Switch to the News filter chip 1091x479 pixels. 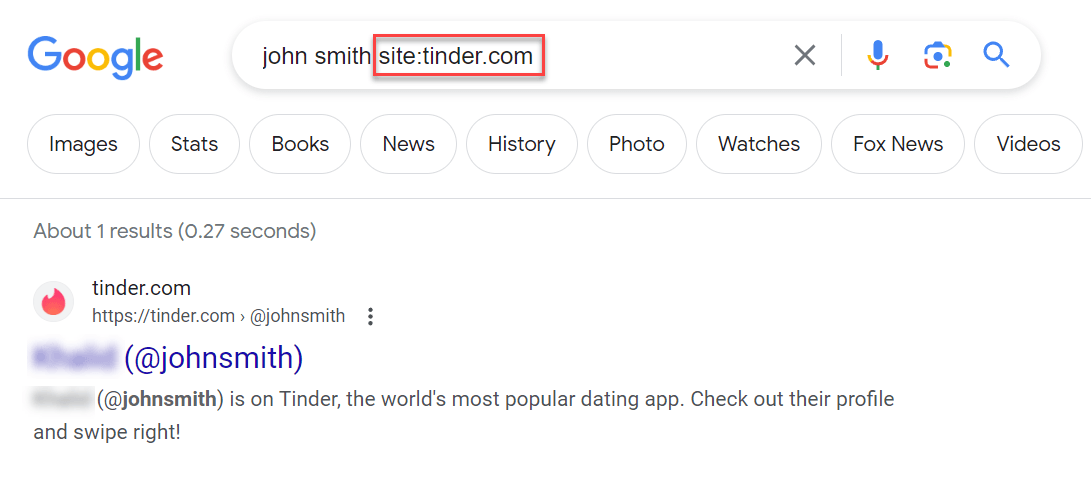[408, 144]
